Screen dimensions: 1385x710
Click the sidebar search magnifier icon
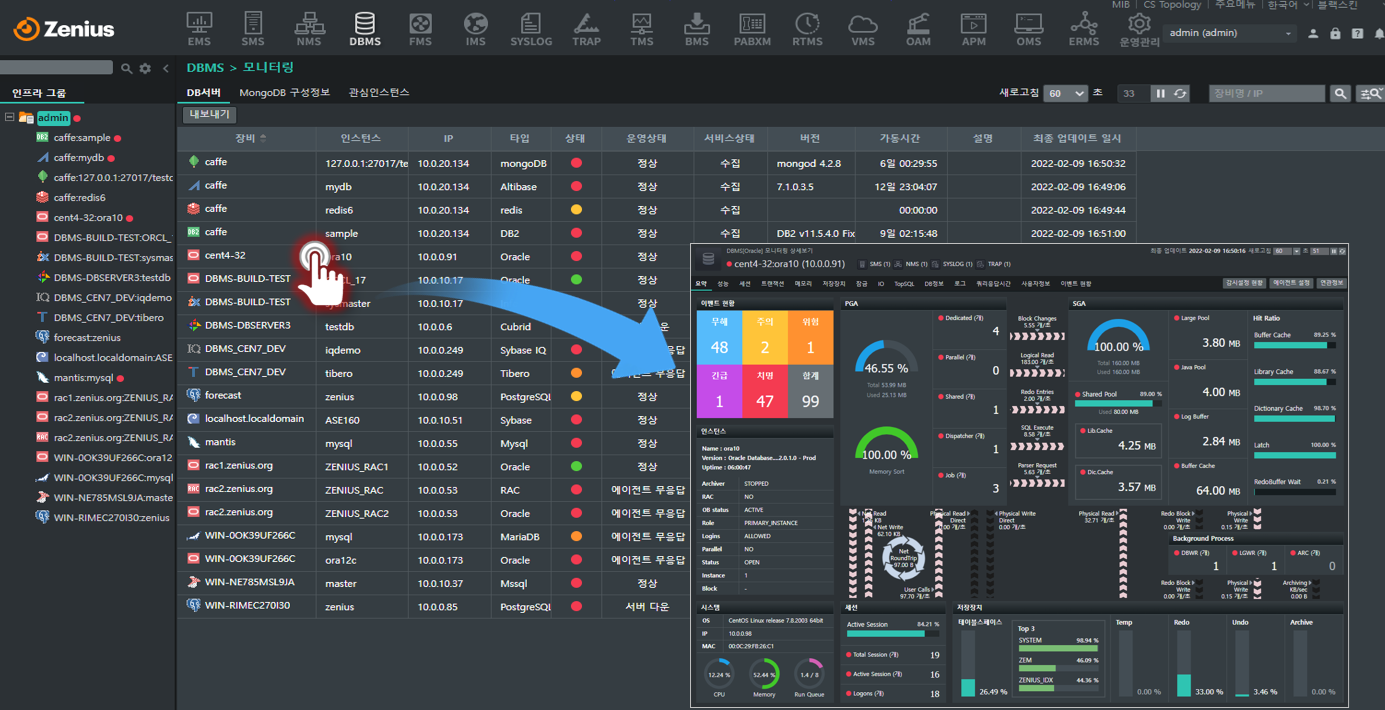(126, 68)
